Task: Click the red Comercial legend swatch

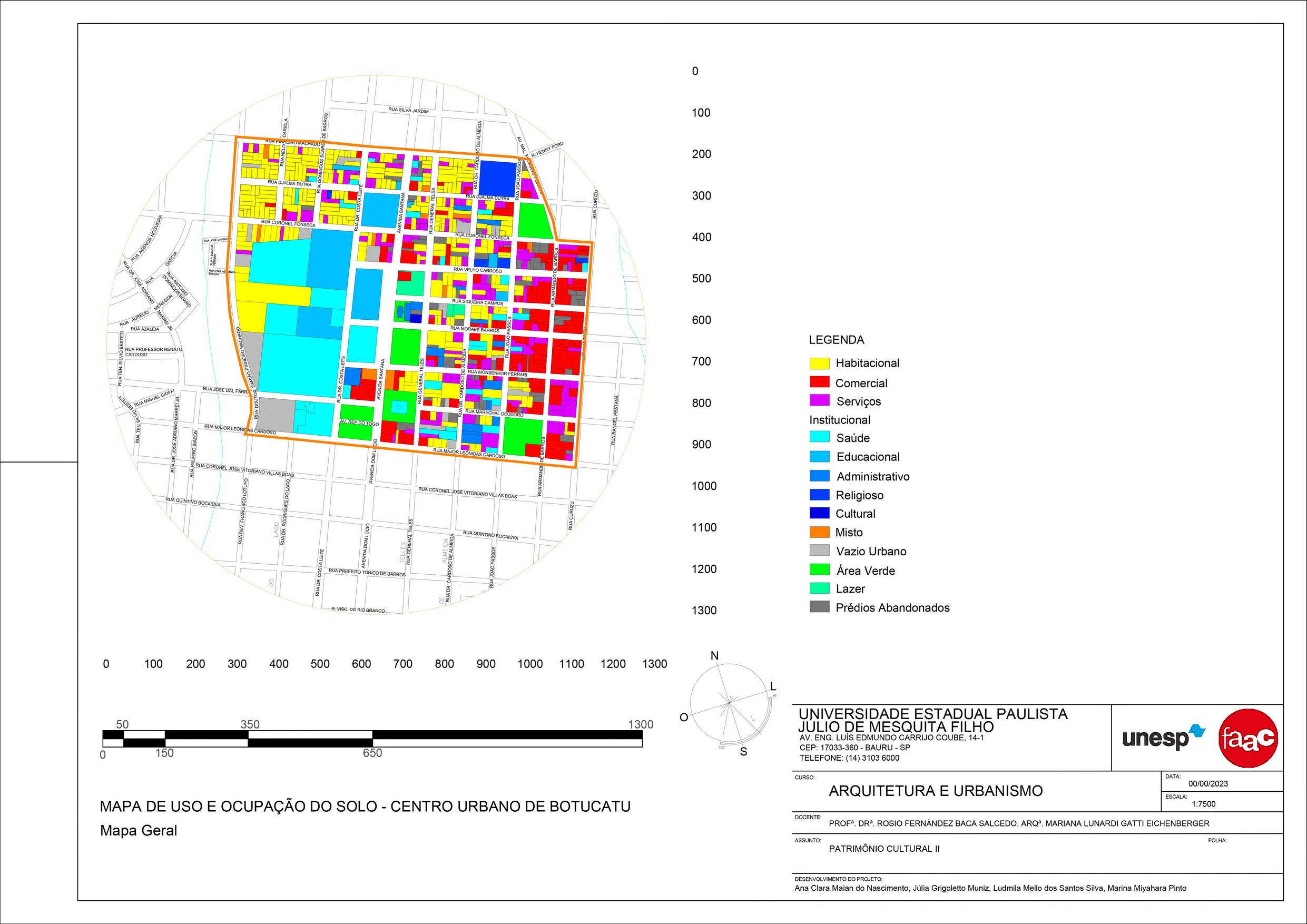Action: 819,382
